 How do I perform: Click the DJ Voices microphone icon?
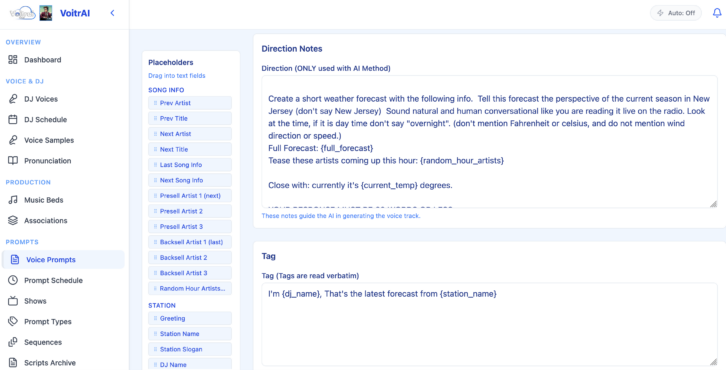point(13,99)
